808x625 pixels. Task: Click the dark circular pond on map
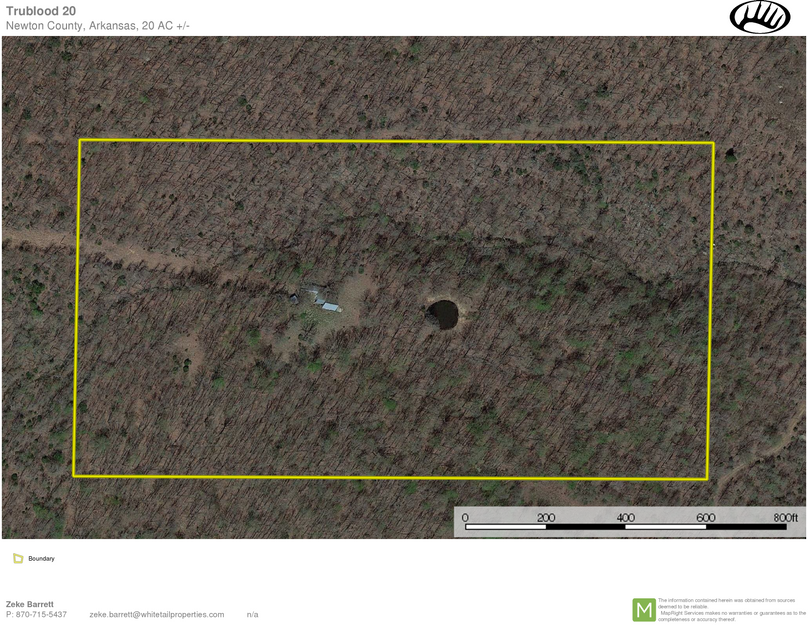pyautogui.click(x=442, y=313)
